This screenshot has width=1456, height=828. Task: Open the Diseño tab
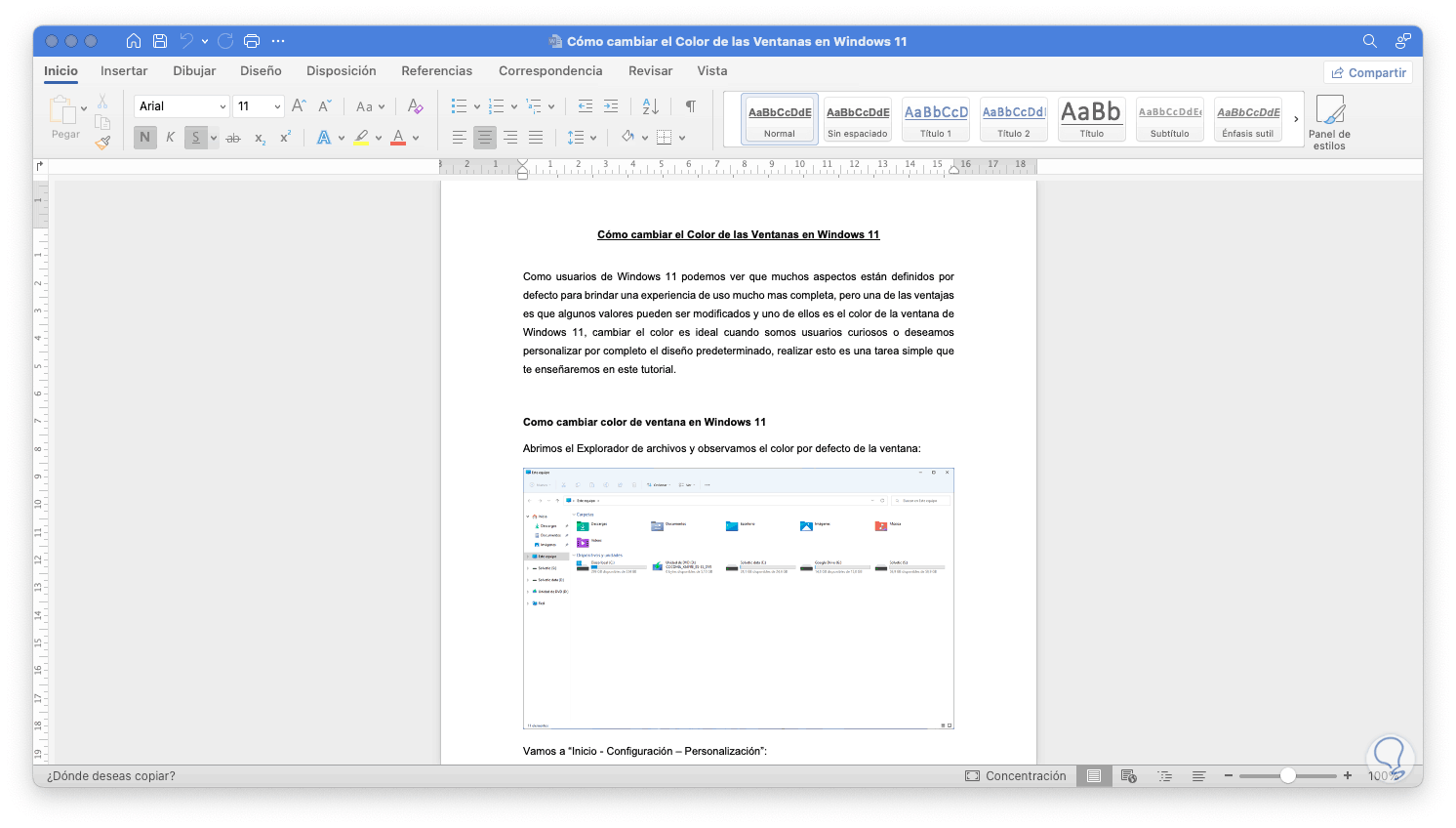pyautogui.click(x=261, y=71)
